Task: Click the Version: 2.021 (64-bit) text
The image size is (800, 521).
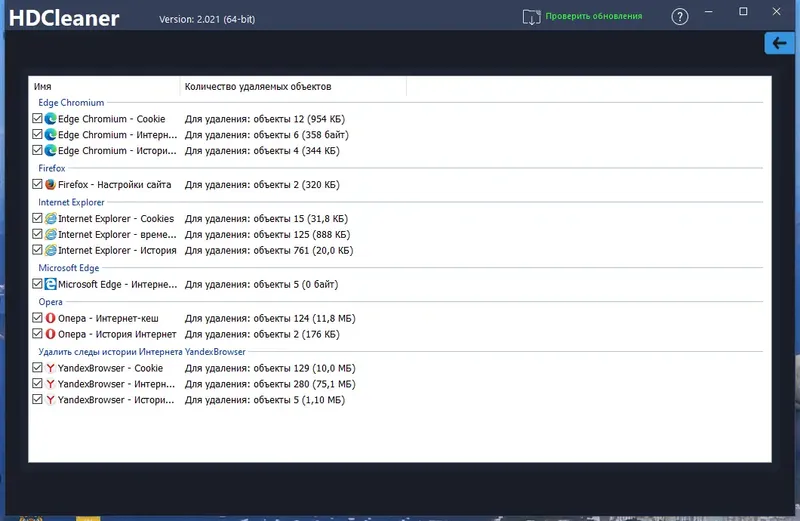Action: click(207, 19)
